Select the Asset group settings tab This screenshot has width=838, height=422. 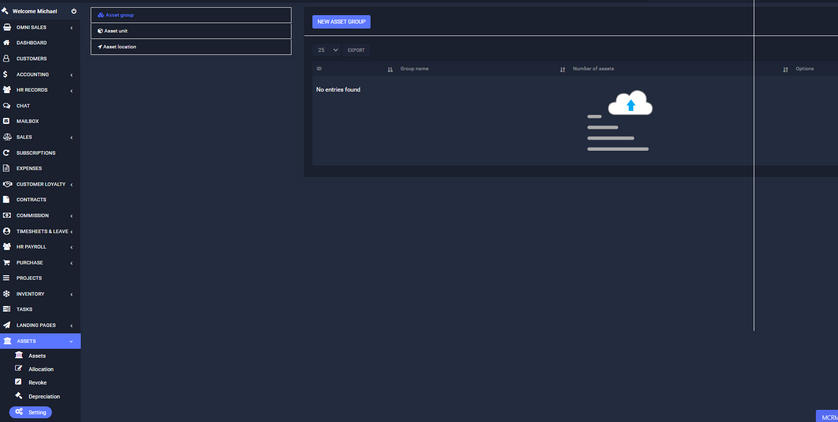(x=190, y=15)
